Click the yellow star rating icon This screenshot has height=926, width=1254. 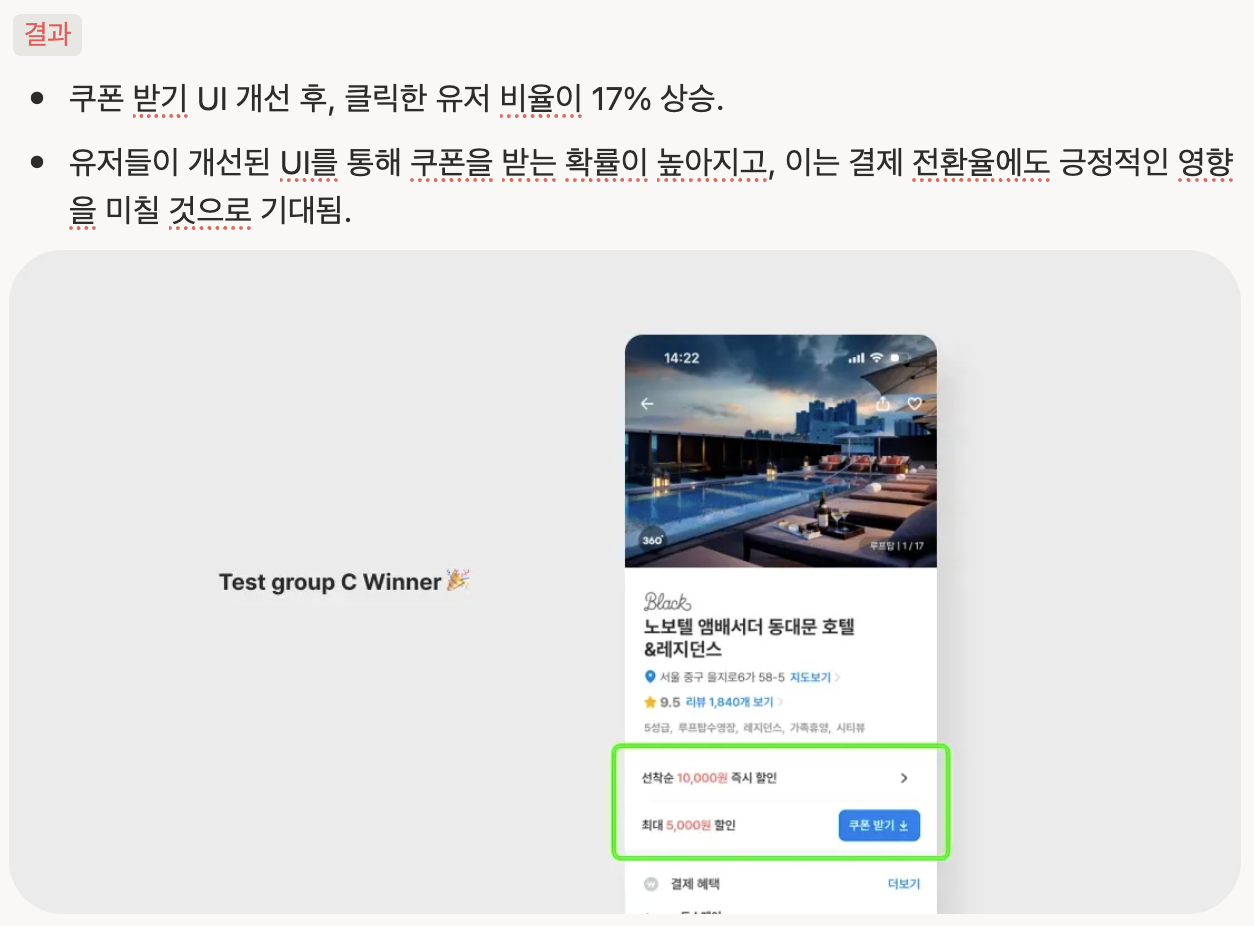650,702
